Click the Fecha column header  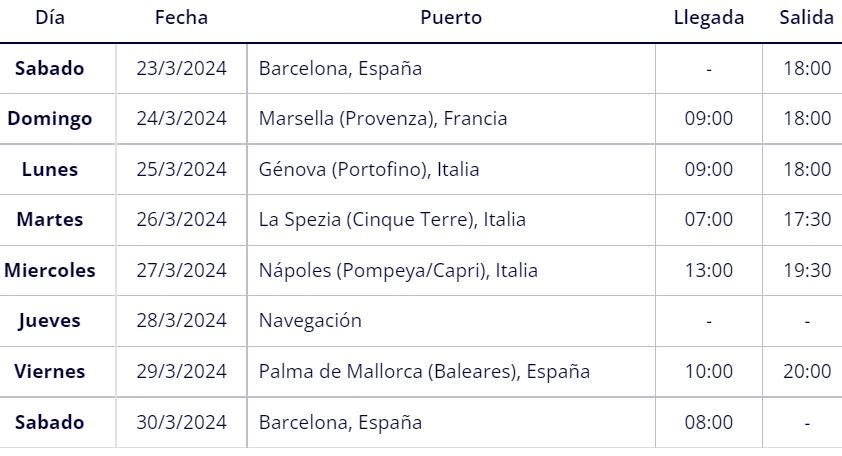(x=181, y=18)
